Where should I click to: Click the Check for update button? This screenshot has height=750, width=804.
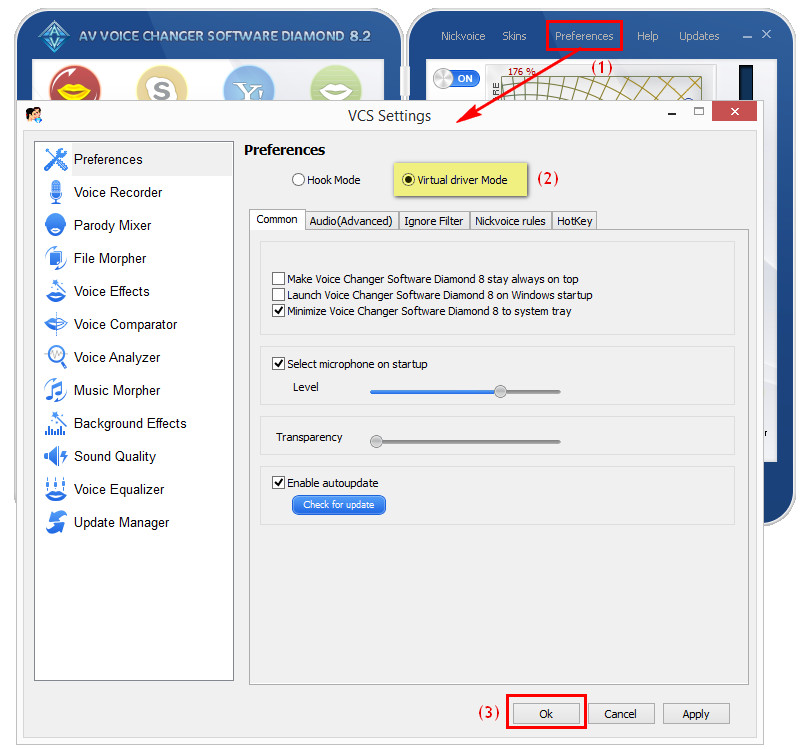[x=338, y=504]
